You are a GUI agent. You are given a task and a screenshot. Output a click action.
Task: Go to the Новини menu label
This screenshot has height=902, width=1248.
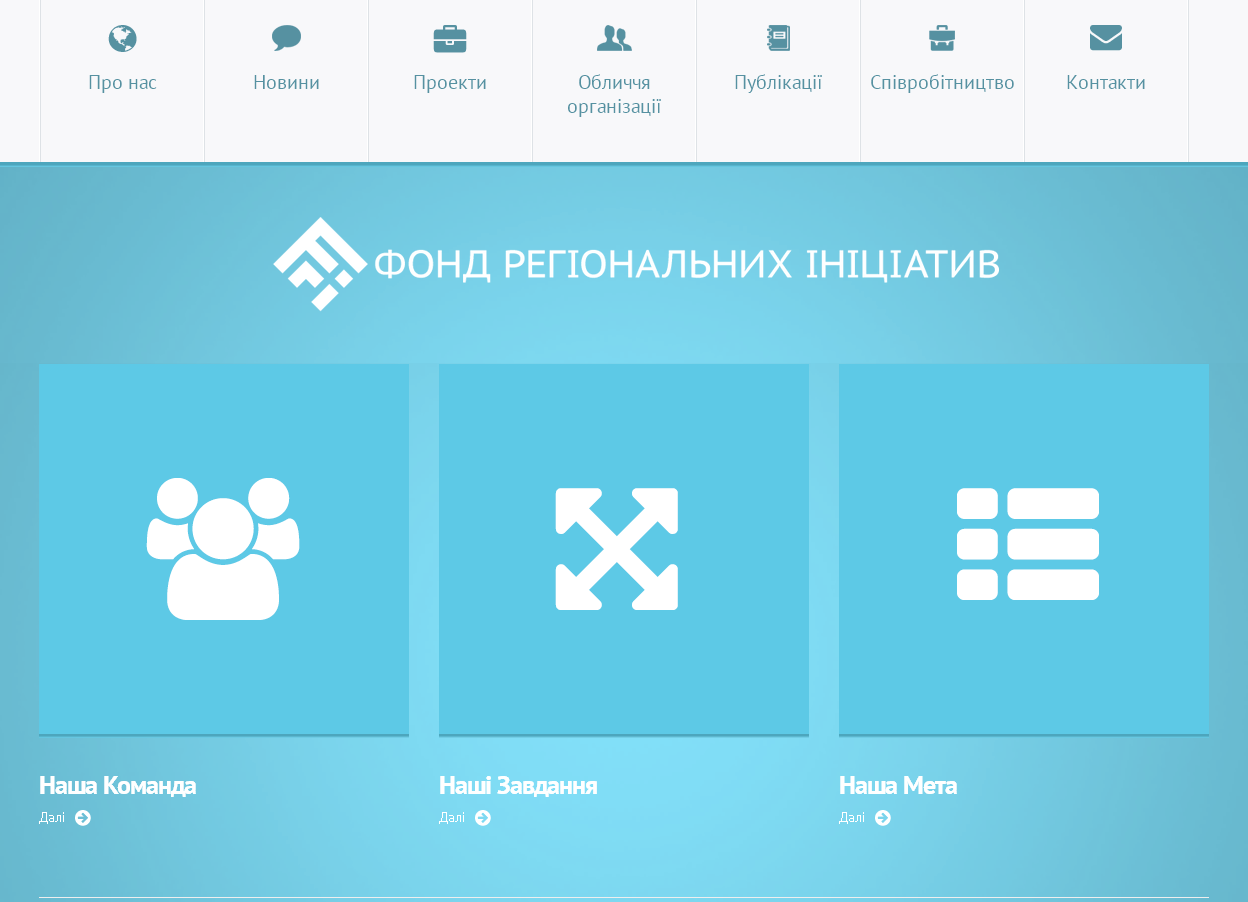(x=286, y=83)
